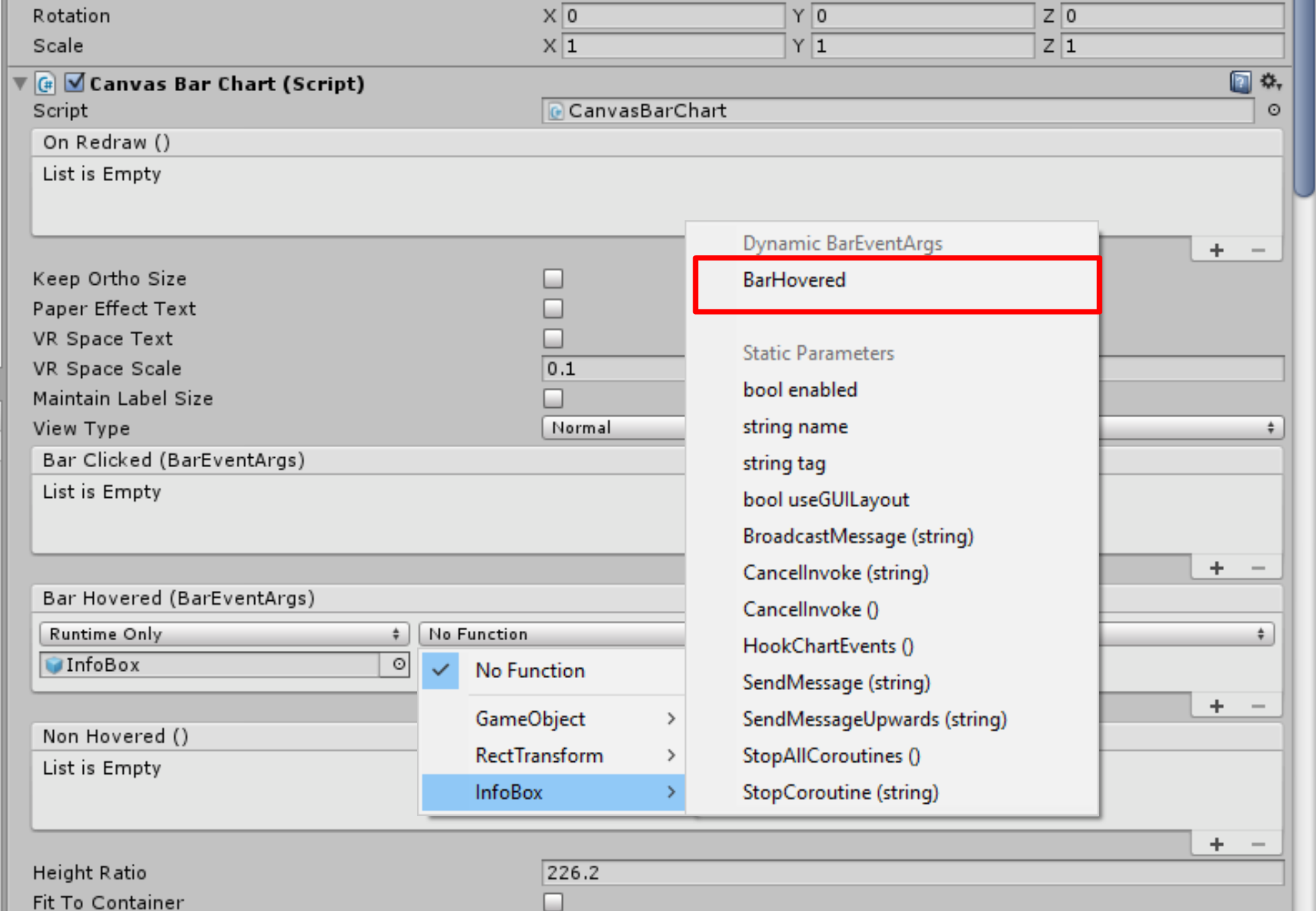Select string tag menu item
Image resolution: width=1316 pixels, height=911 pixels.
pos(892,462)
